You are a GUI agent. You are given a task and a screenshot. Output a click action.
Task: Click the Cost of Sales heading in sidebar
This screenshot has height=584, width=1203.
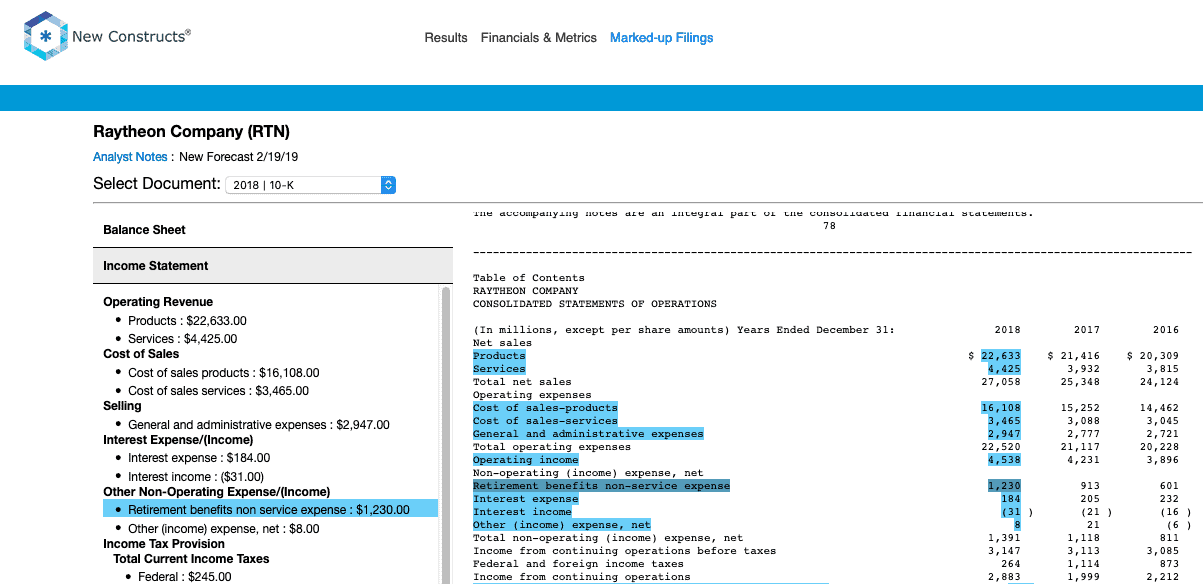coord(141,354)
